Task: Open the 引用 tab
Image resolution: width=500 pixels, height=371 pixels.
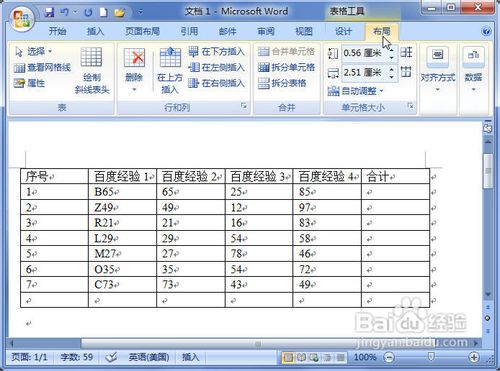Action: click(189, 31)
